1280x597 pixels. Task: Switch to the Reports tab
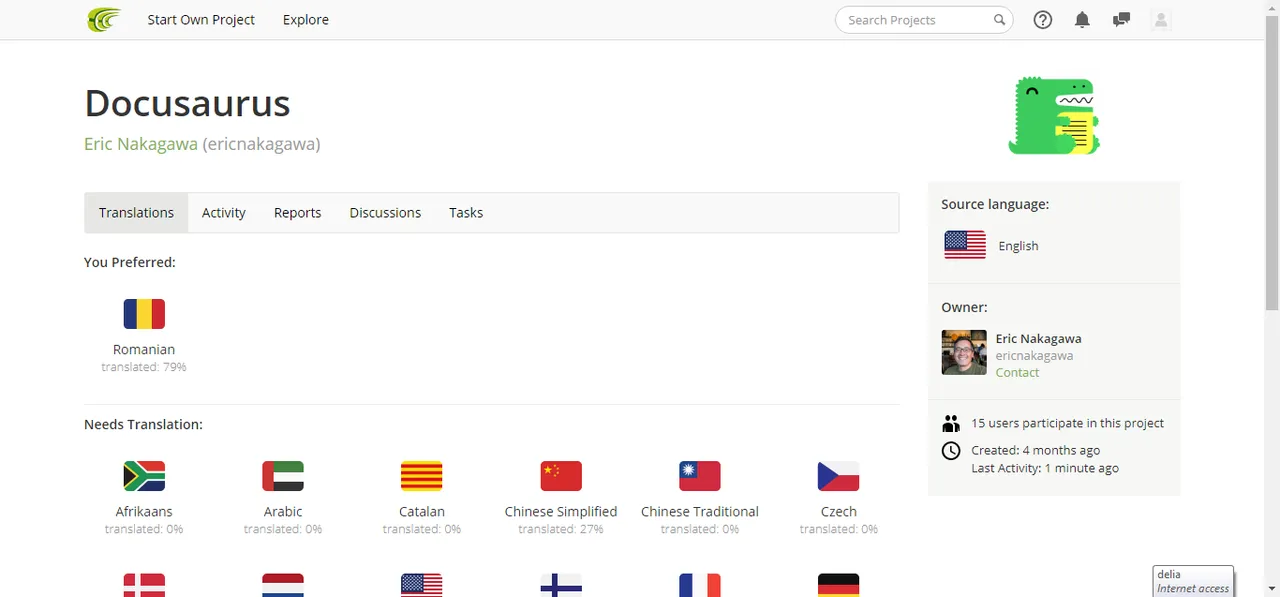tap(298, 213)
